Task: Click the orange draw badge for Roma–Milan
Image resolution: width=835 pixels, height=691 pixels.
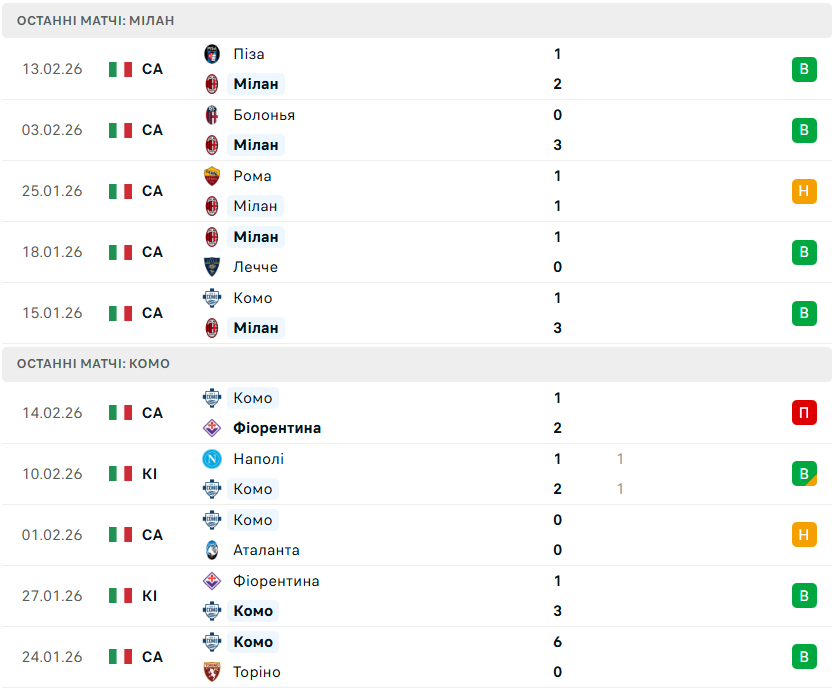Action: point(804,191)
